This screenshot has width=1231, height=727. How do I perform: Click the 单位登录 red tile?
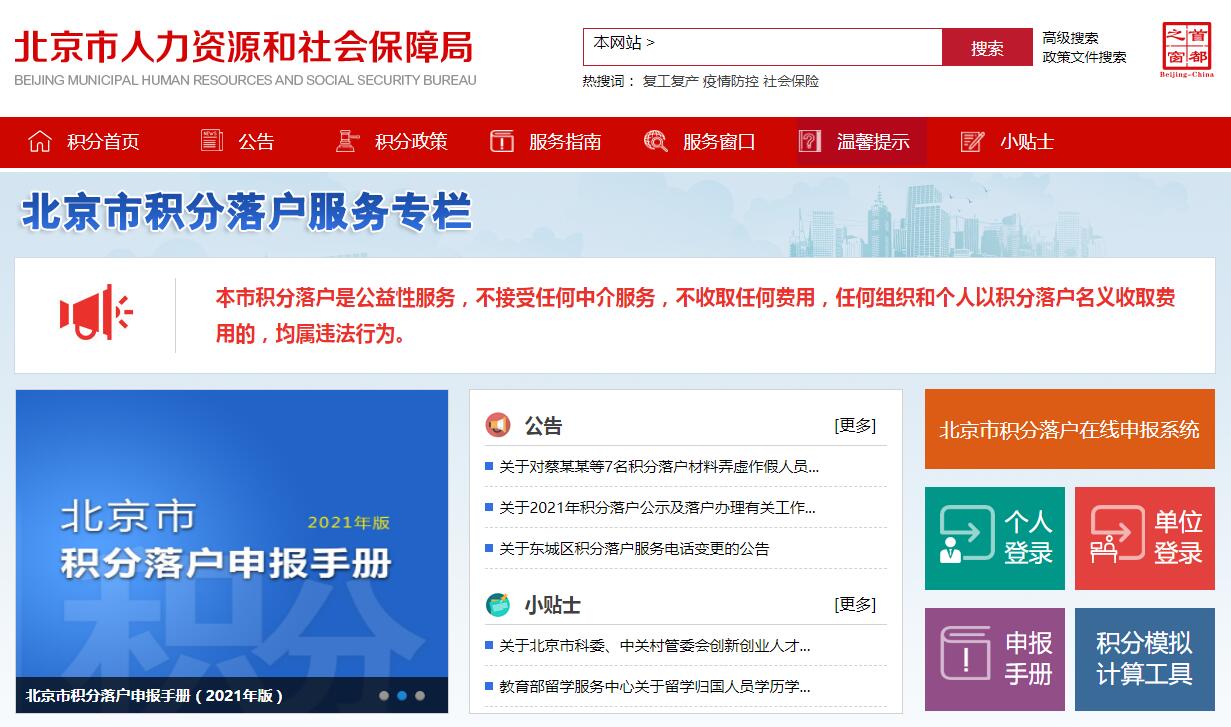[x=1145, y=538]
